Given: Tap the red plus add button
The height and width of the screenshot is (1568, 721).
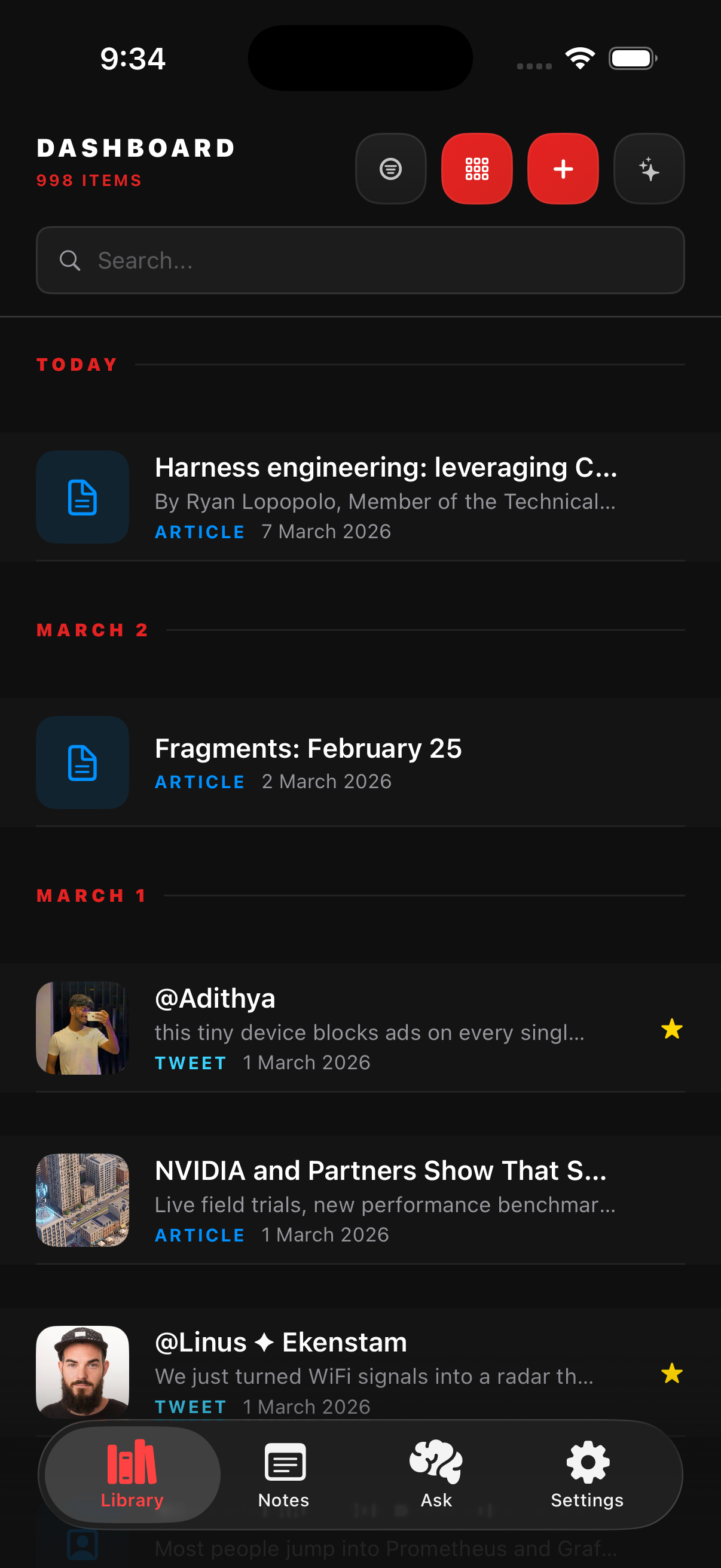Looking at the screenshot, I should (563, 169).
